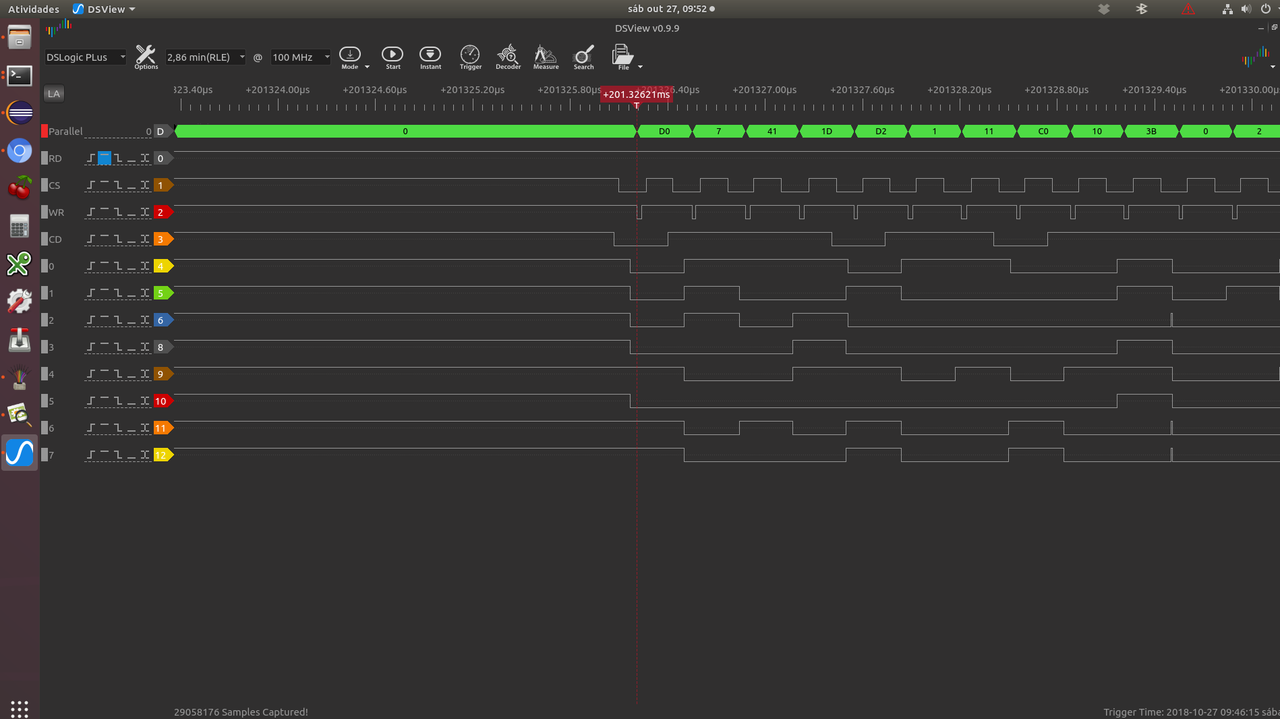
Task: Open Bluetooth indicator in top bar
Action: point(1141,9)
